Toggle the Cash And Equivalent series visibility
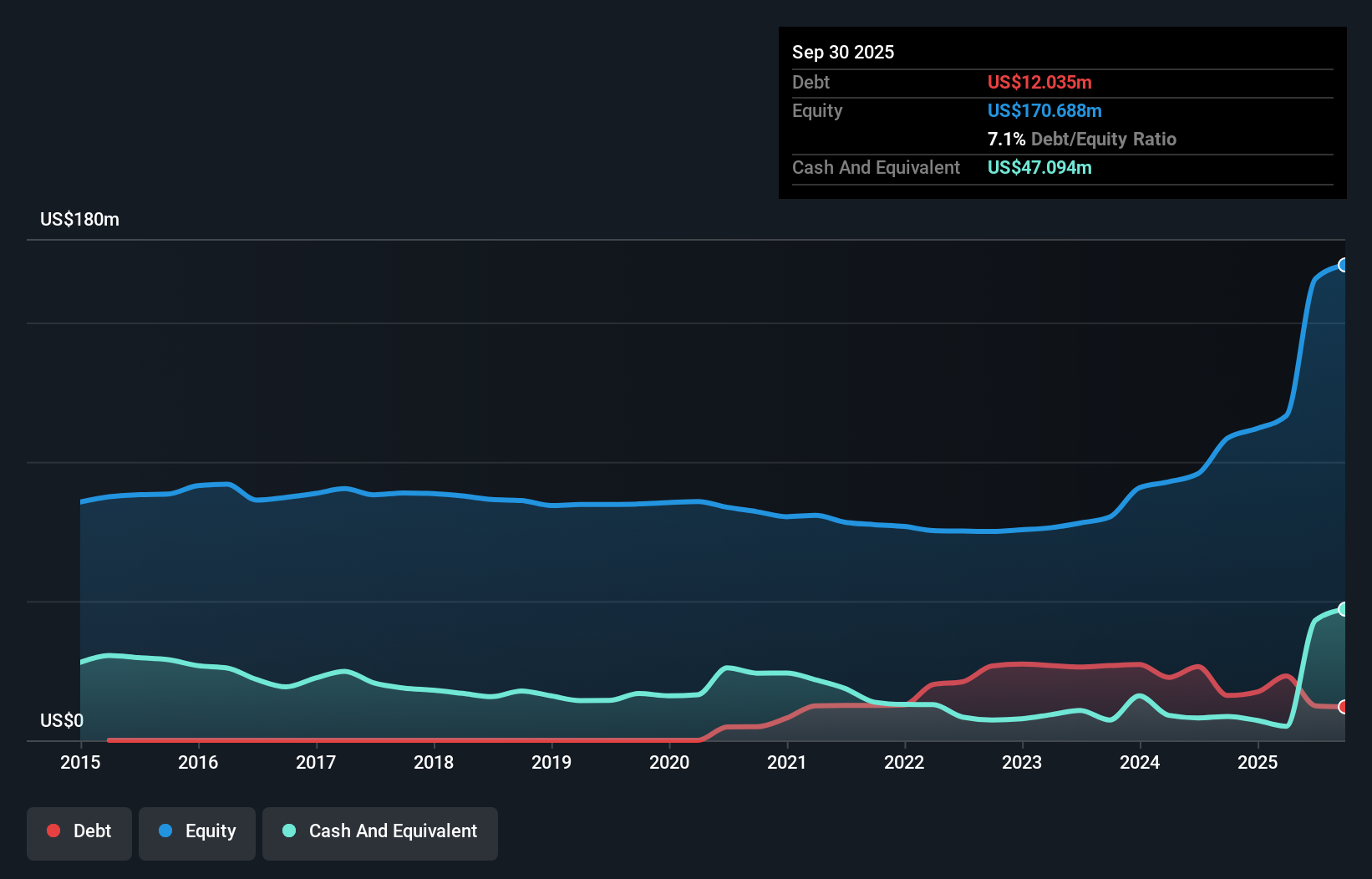Viewport: 1372px width, 879px height. 380,833
